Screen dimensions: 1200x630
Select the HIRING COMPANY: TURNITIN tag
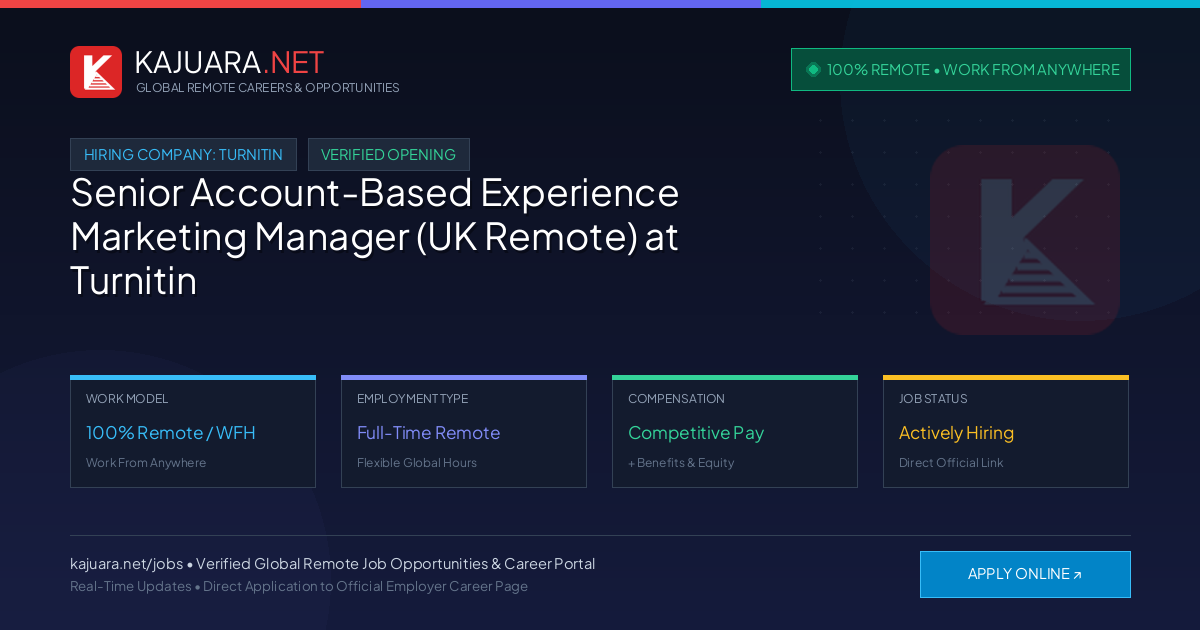click(x=183, y=155)
